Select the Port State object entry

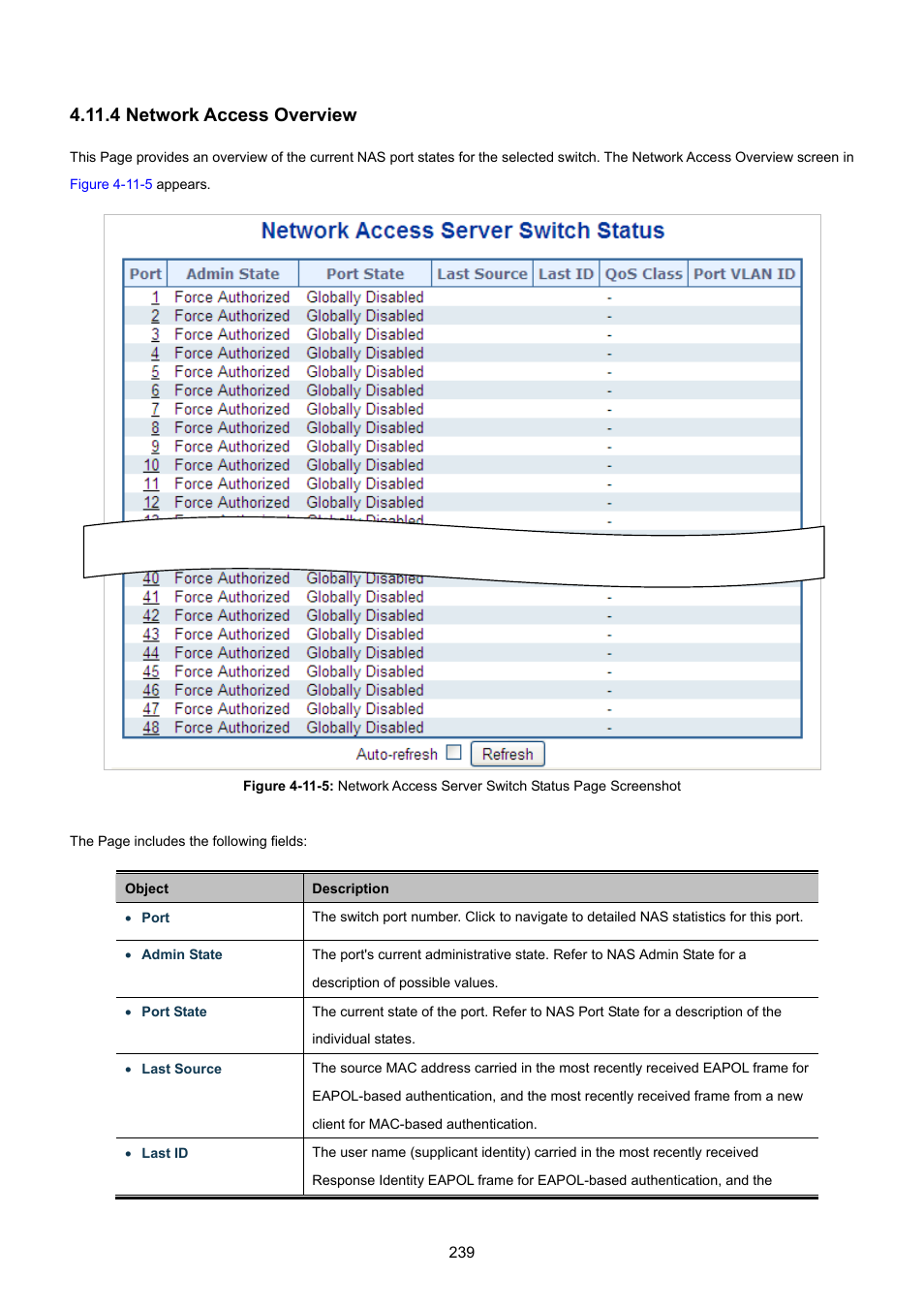click(x=174, y=1012)
